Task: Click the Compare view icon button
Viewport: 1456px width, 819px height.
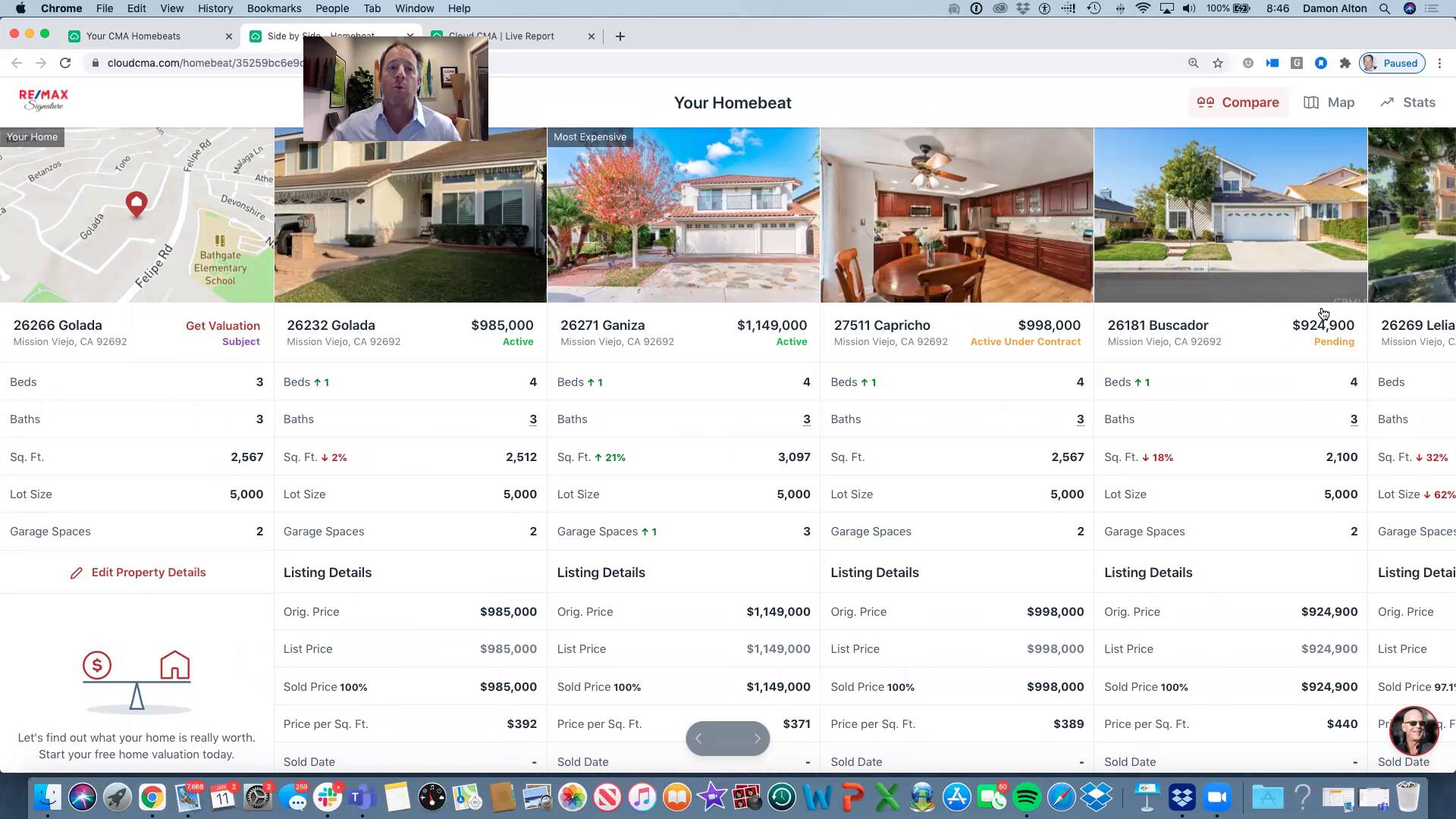Action: pos(1238,102)
